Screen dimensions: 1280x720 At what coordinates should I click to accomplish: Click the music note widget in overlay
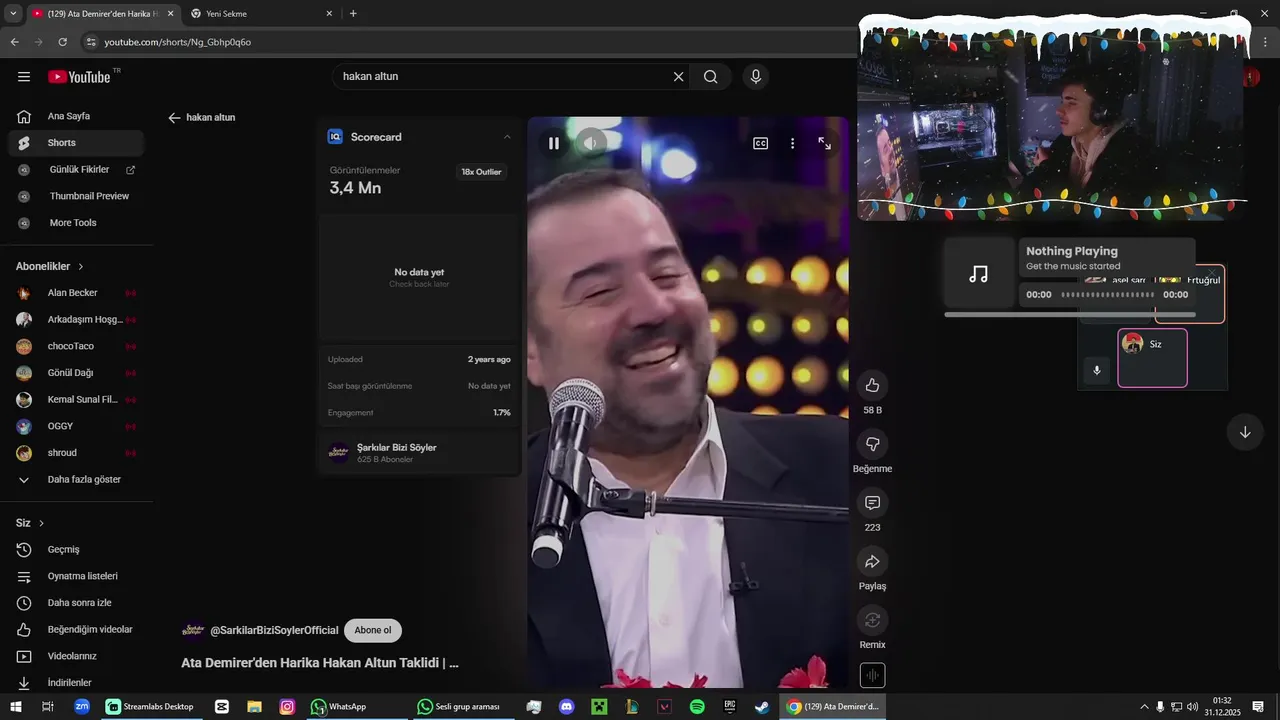979,273
